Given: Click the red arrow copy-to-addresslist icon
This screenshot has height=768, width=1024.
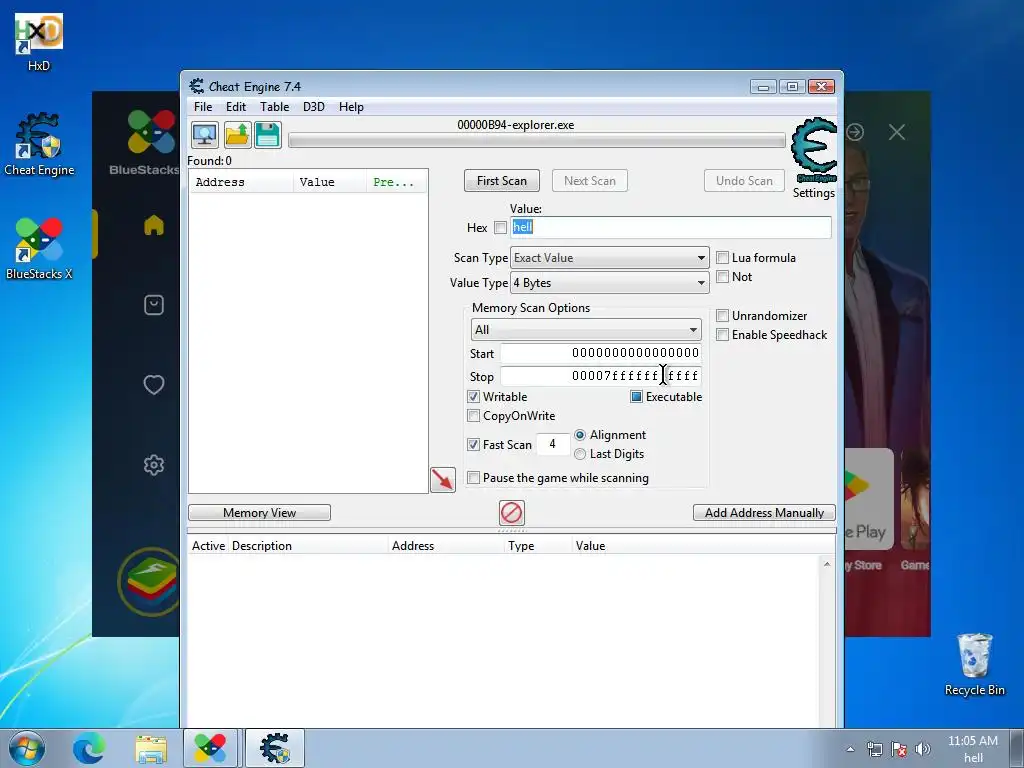Looking at the screenshot, I should (x=443, y=480).
